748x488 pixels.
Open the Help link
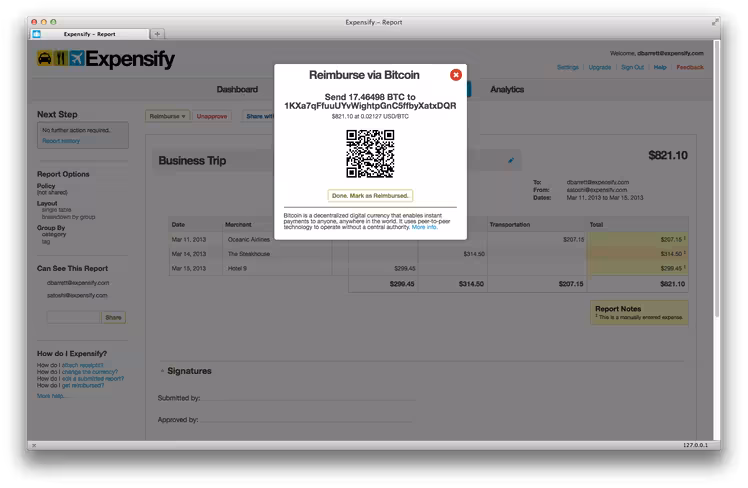(x=660, y=67)
